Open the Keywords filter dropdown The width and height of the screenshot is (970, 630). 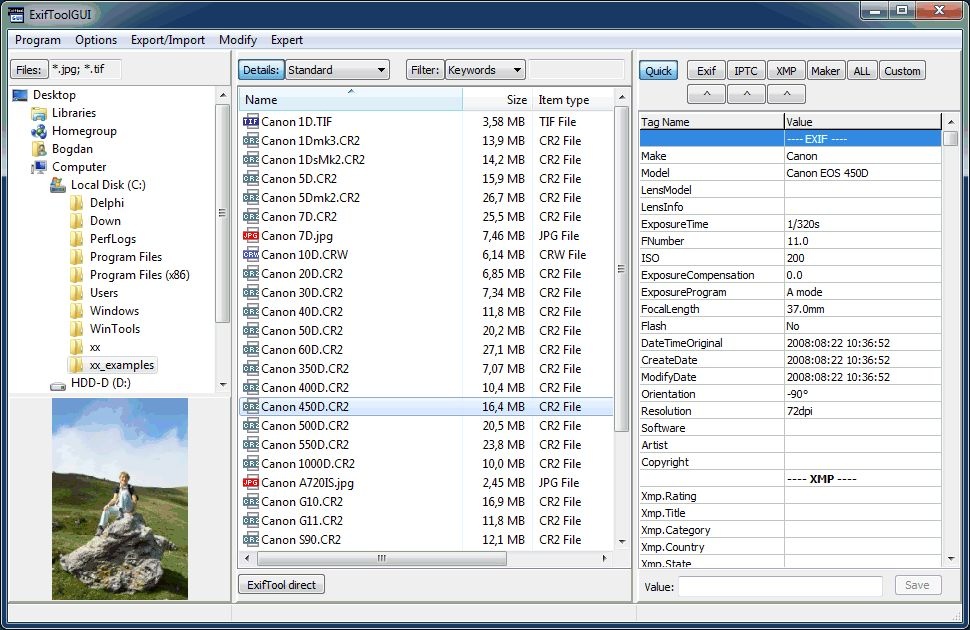point(486,70)
